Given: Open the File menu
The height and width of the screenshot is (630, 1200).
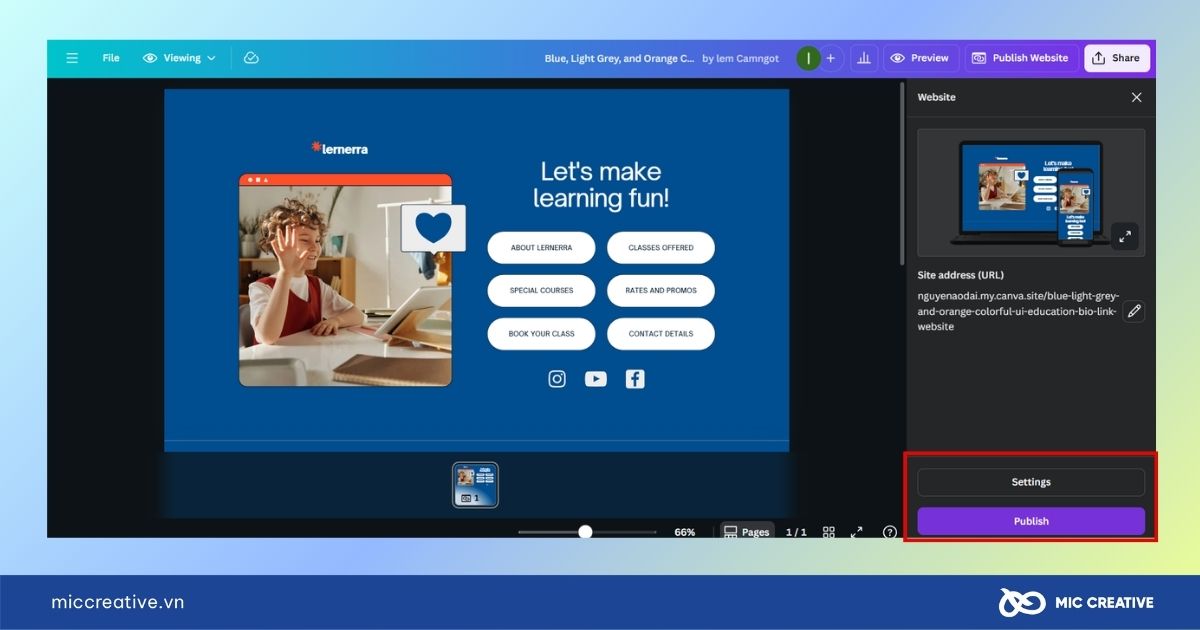Looking at the screenshot, I should coord(111,58).
